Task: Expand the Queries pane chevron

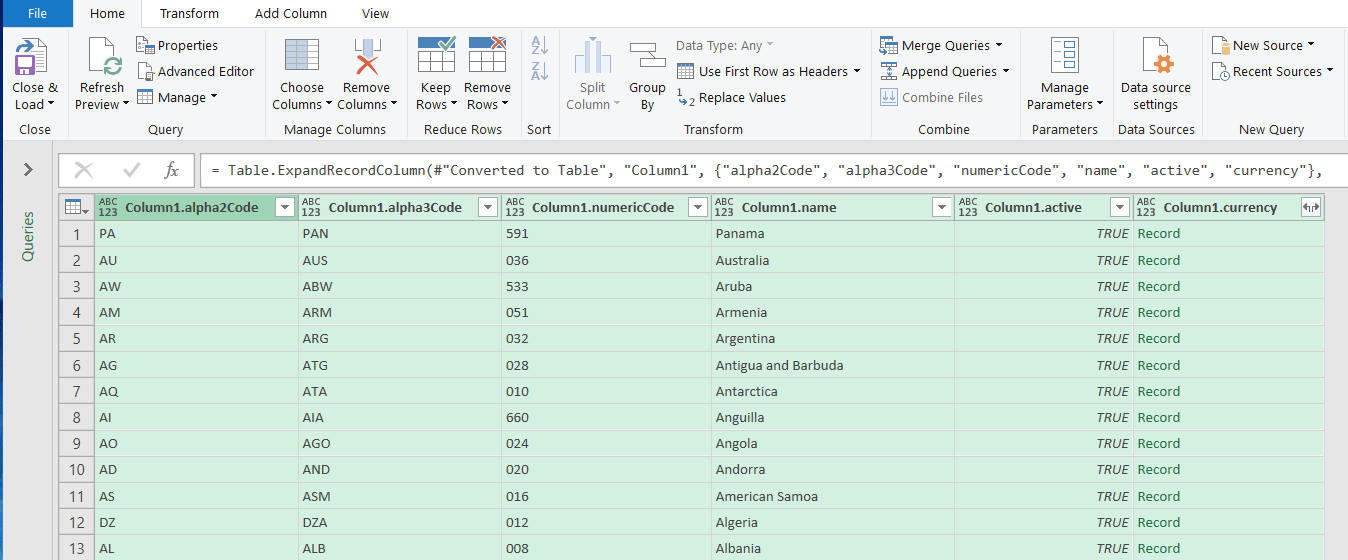Action: click(28, 170)
